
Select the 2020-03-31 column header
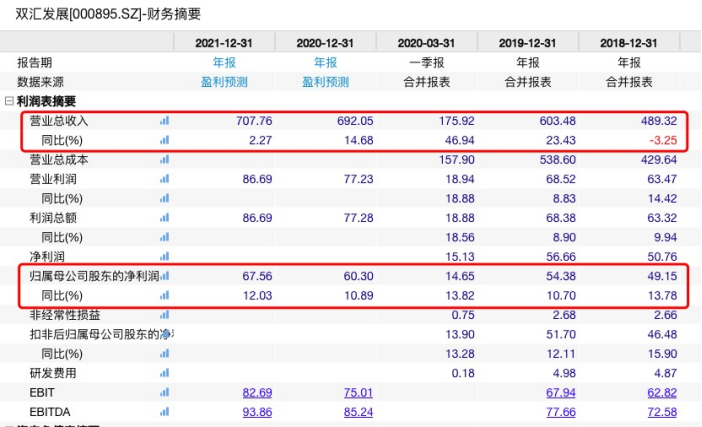coord(426,43)
